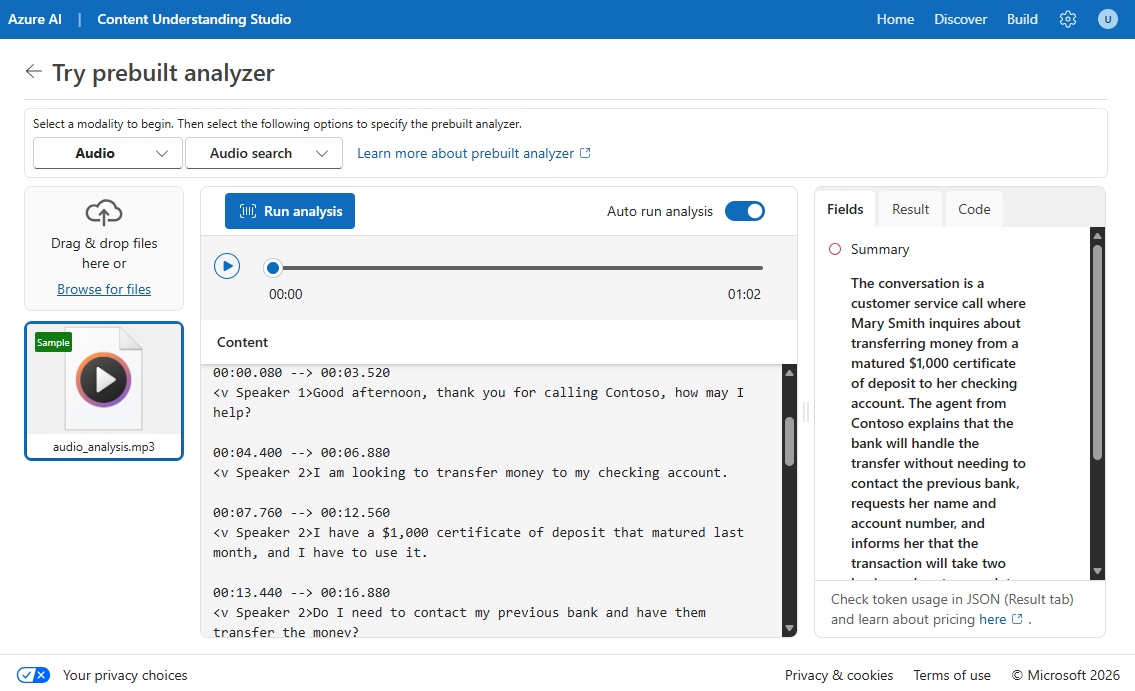Click the Try prebuilt analyzer heading
1135x691 pixels.
point(163,73)
